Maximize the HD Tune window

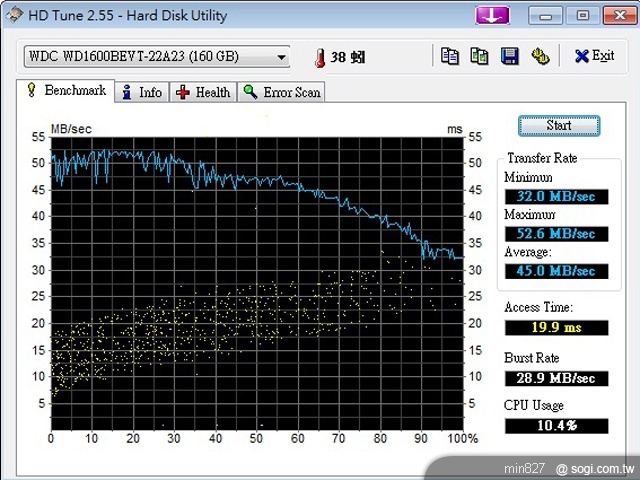(581, 14)
